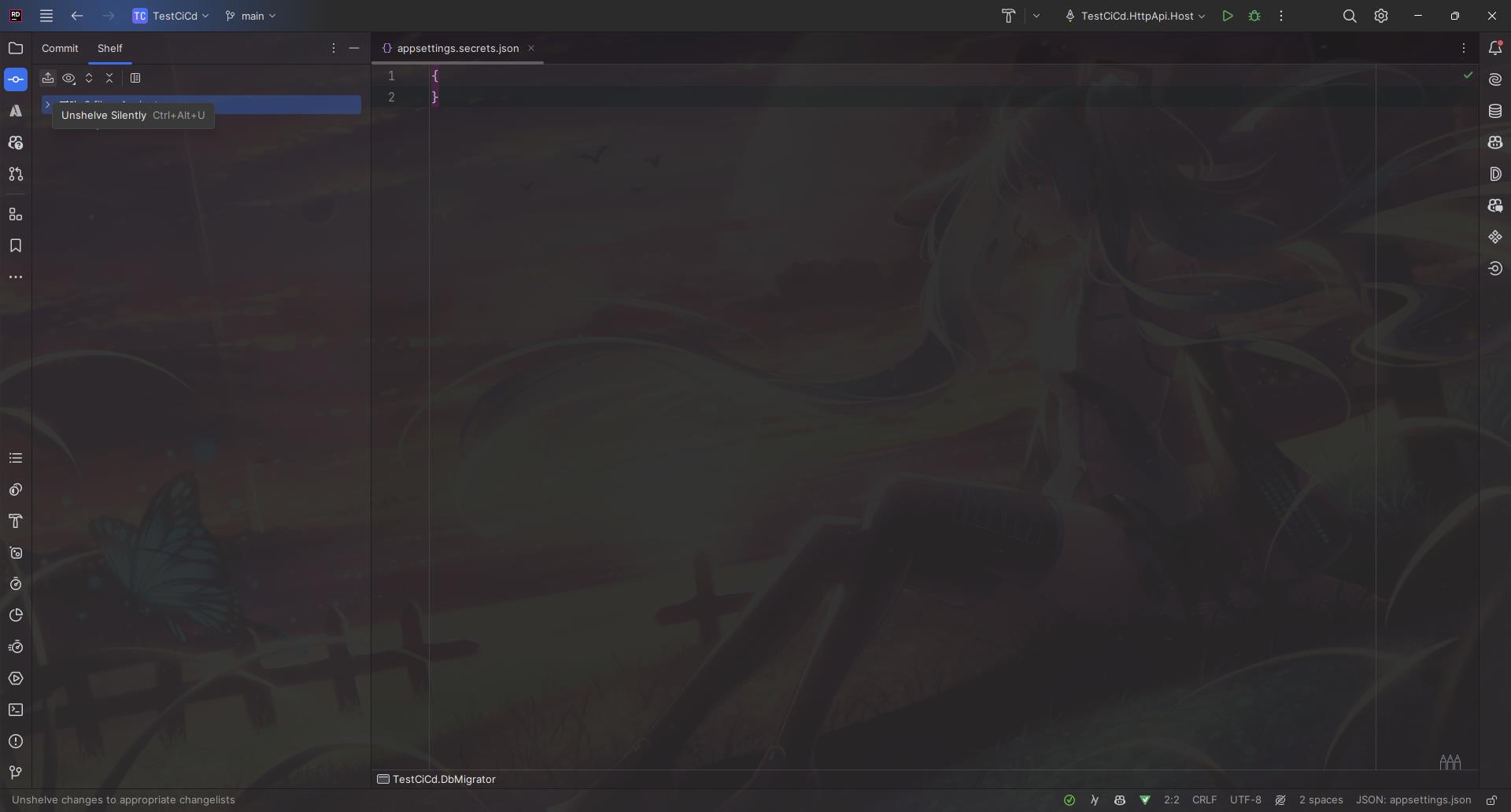The image size is (1511, 812).
Task: Toggle the diff preview eye in the Shelf toolbar
Action: pyautogui.click(x=68, y=78)
